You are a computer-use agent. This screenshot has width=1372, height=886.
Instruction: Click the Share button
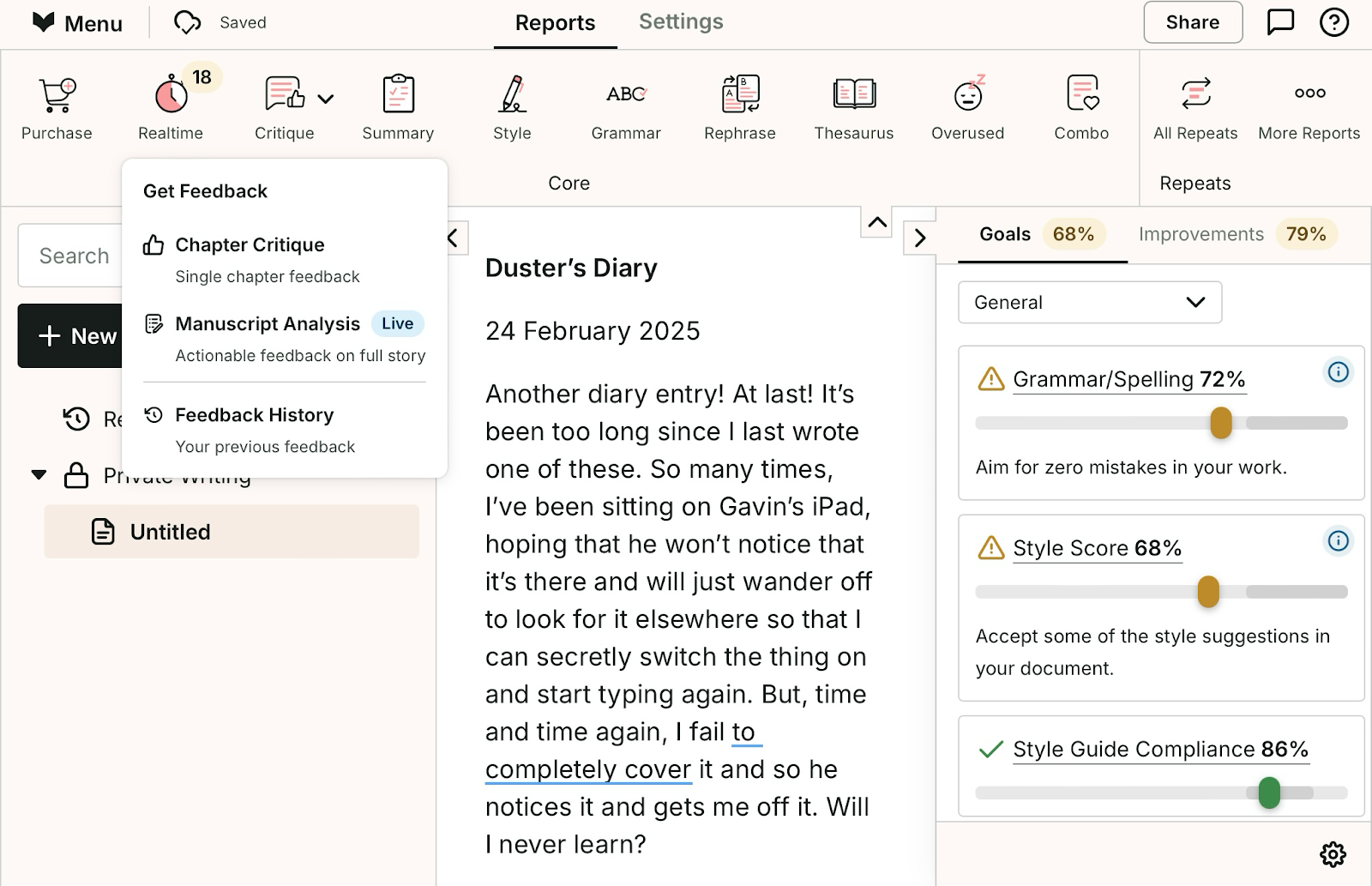pyautogui.click(x=1193, y=22)
